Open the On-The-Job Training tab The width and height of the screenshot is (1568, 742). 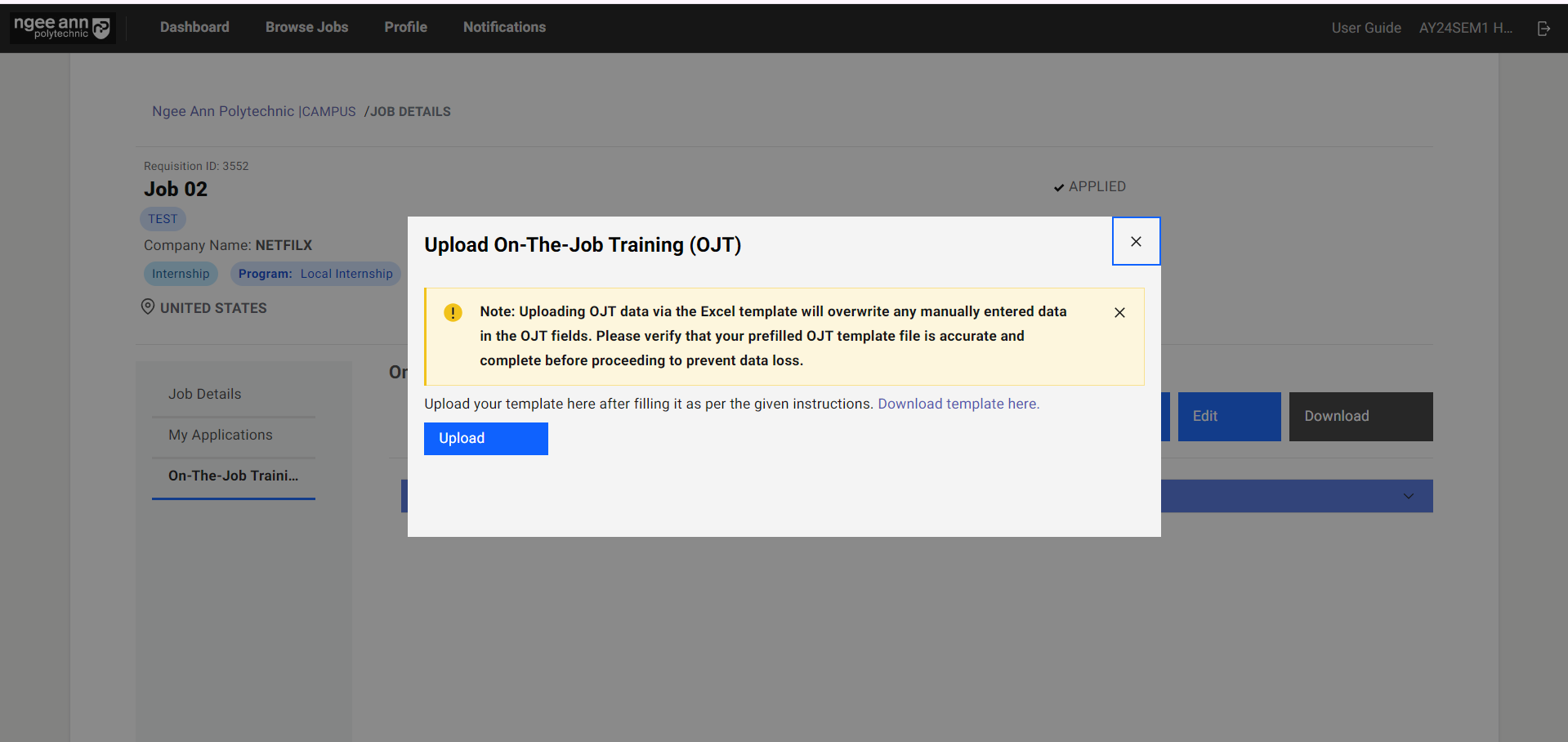pyautogui.click(x=233, y=476)
